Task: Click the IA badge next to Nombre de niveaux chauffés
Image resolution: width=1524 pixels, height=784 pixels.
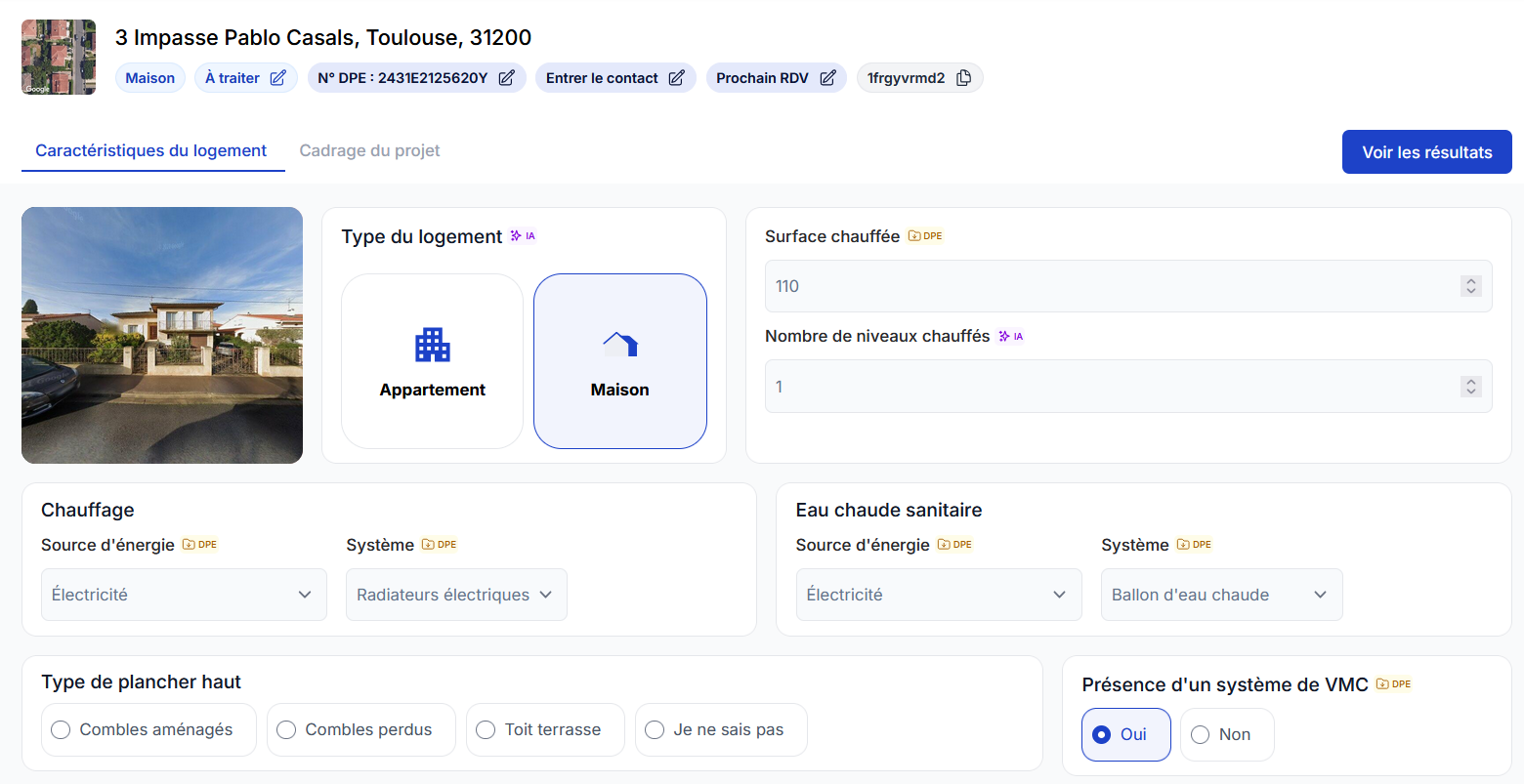Action: click(x=1010, y=336)
